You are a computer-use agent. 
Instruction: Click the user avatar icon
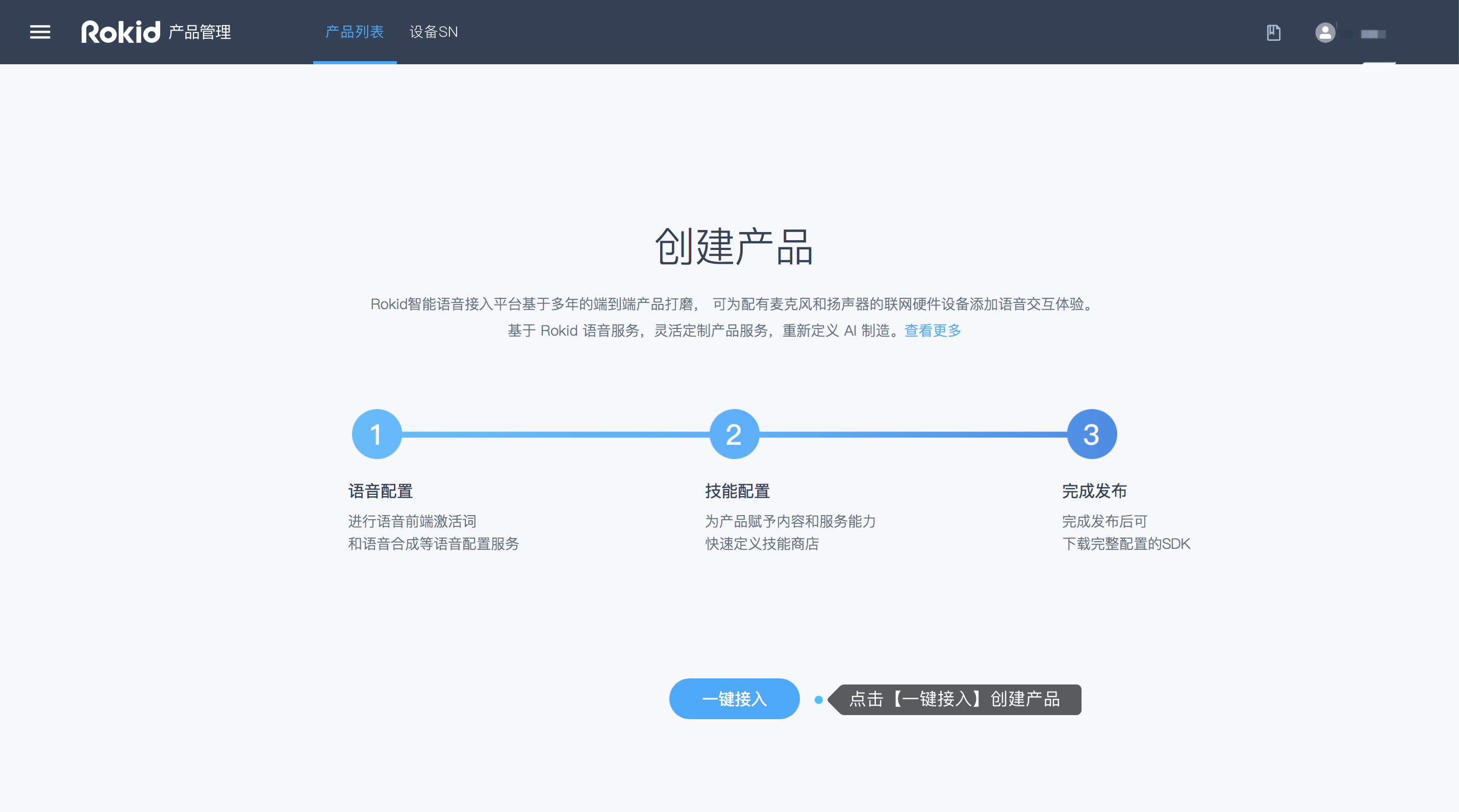(1325, 32)
